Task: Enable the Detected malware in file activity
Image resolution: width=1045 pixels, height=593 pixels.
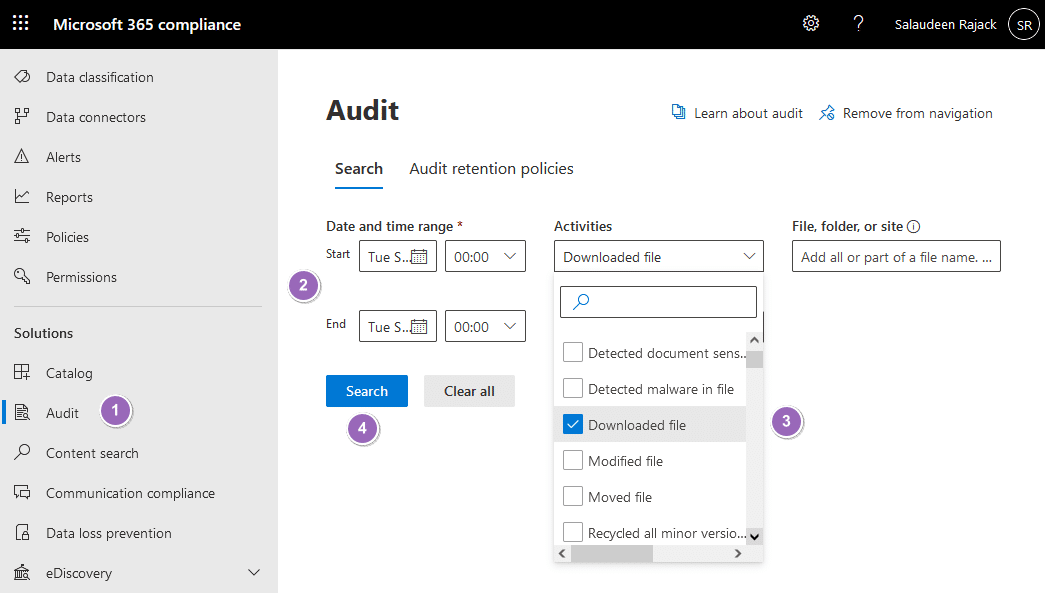Action: tap(573, 388)
